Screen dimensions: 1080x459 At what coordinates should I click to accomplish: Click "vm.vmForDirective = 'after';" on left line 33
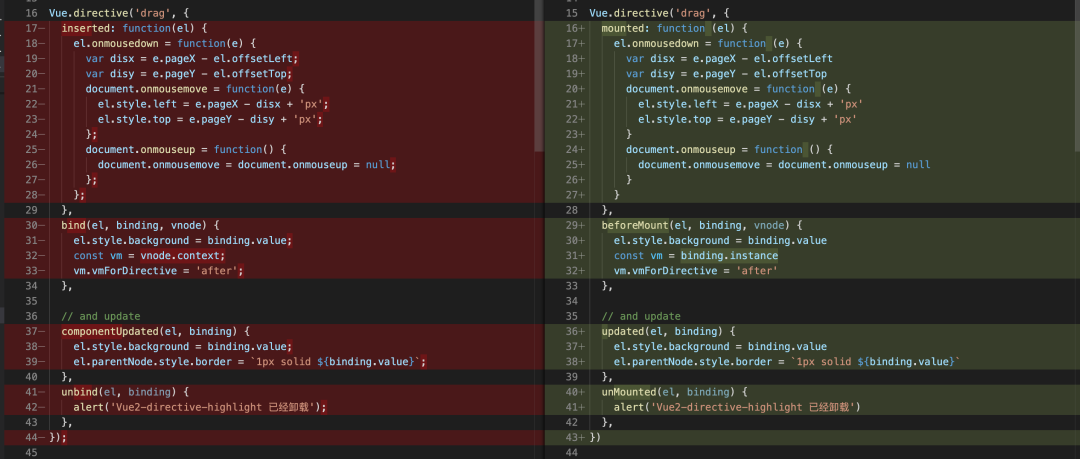[159, 271]
